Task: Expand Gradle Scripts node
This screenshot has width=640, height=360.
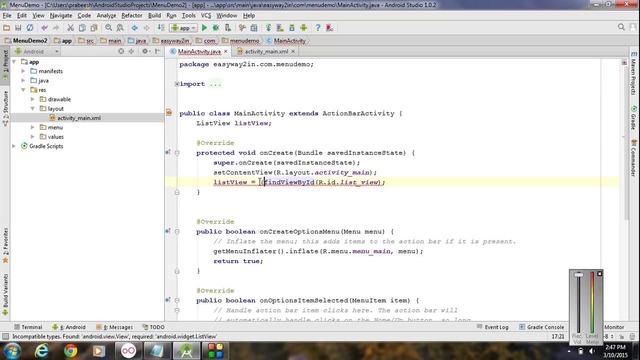Action: coord(14,146)
